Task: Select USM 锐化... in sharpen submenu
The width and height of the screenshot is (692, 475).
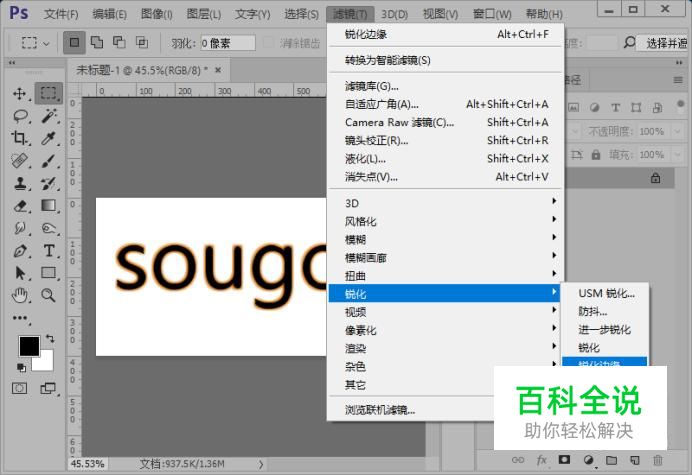Action: click(605, 294)
